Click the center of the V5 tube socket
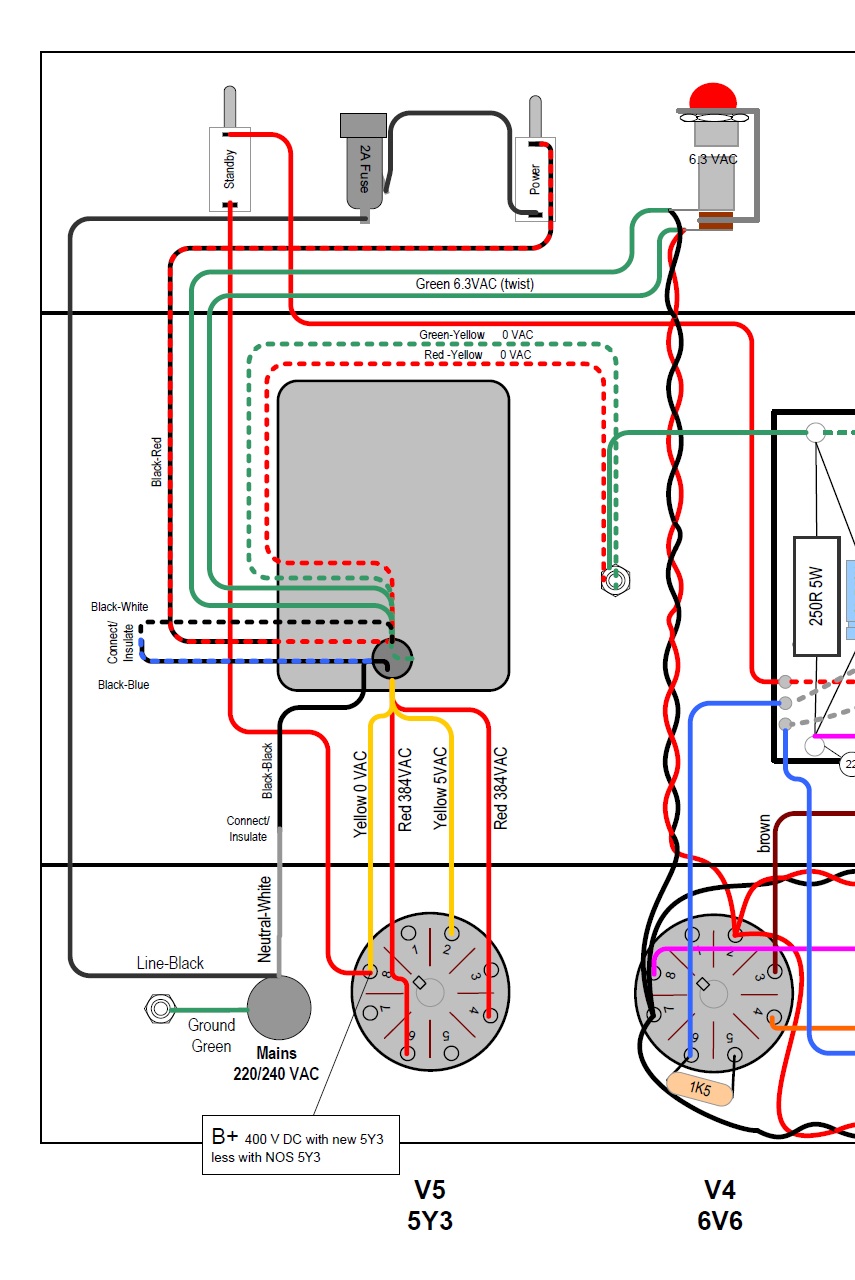 click(x=430, y=992)
